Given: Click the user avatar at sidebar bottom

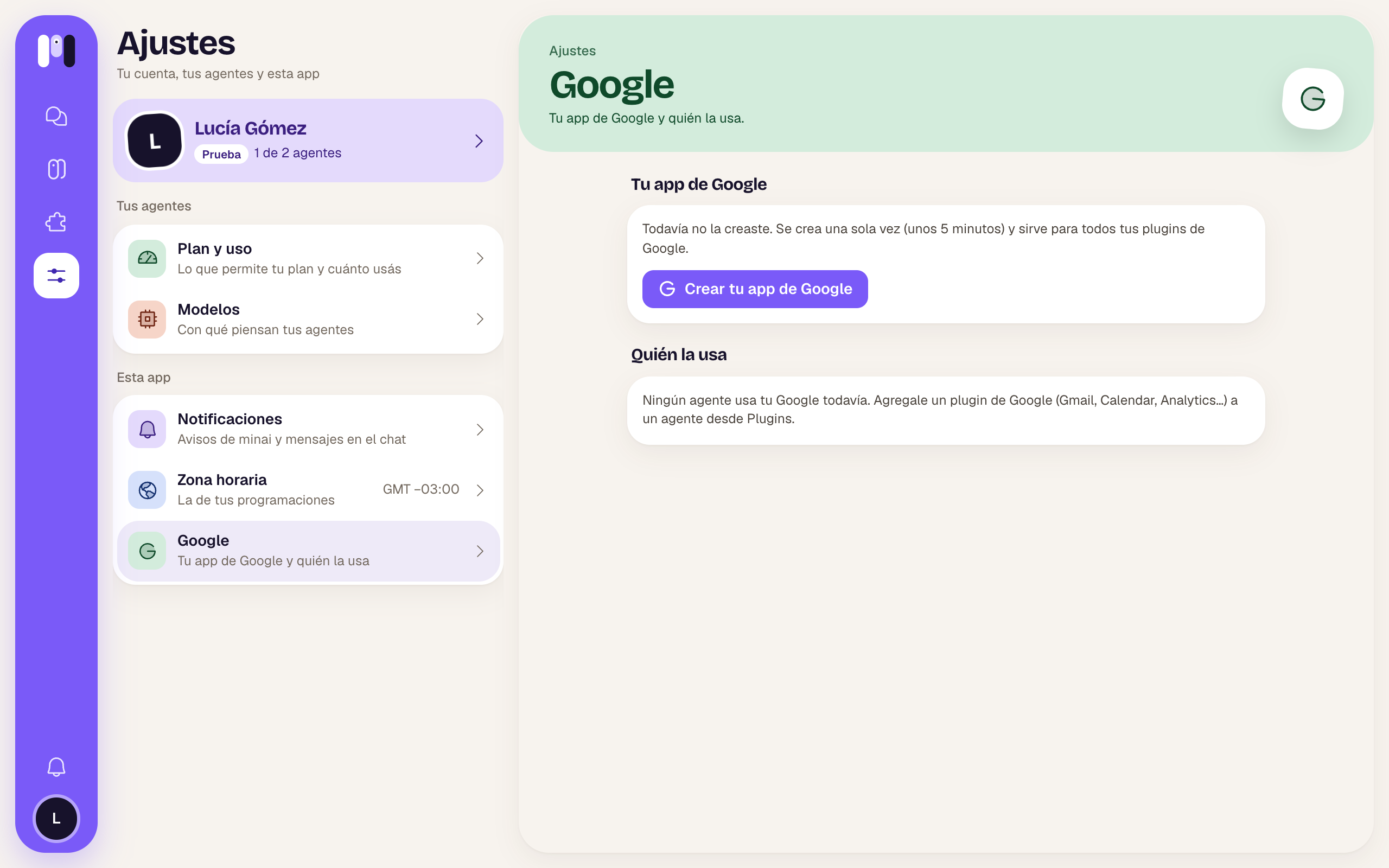Looking at the screenshot, I should click(x=56, y=819).
